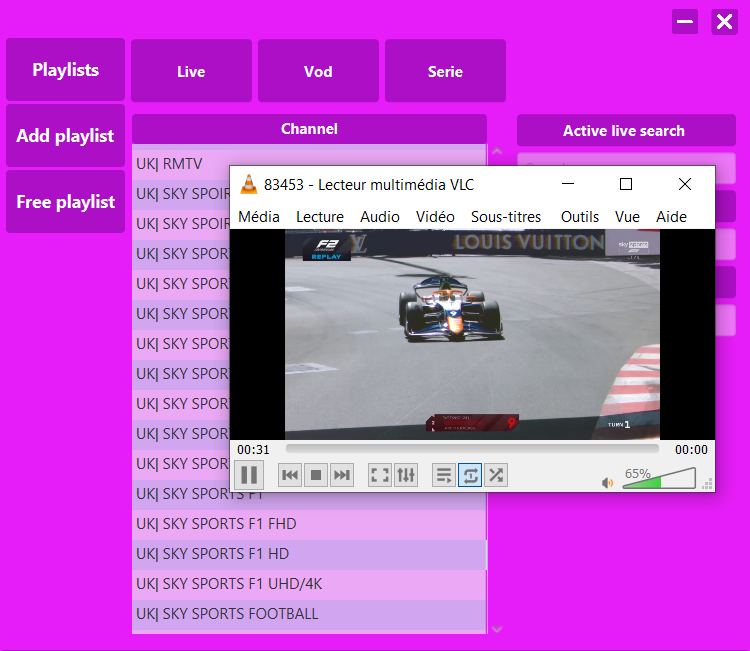Open the VLC Vidéo menu
750x651 pixels.
pos(435,217)
